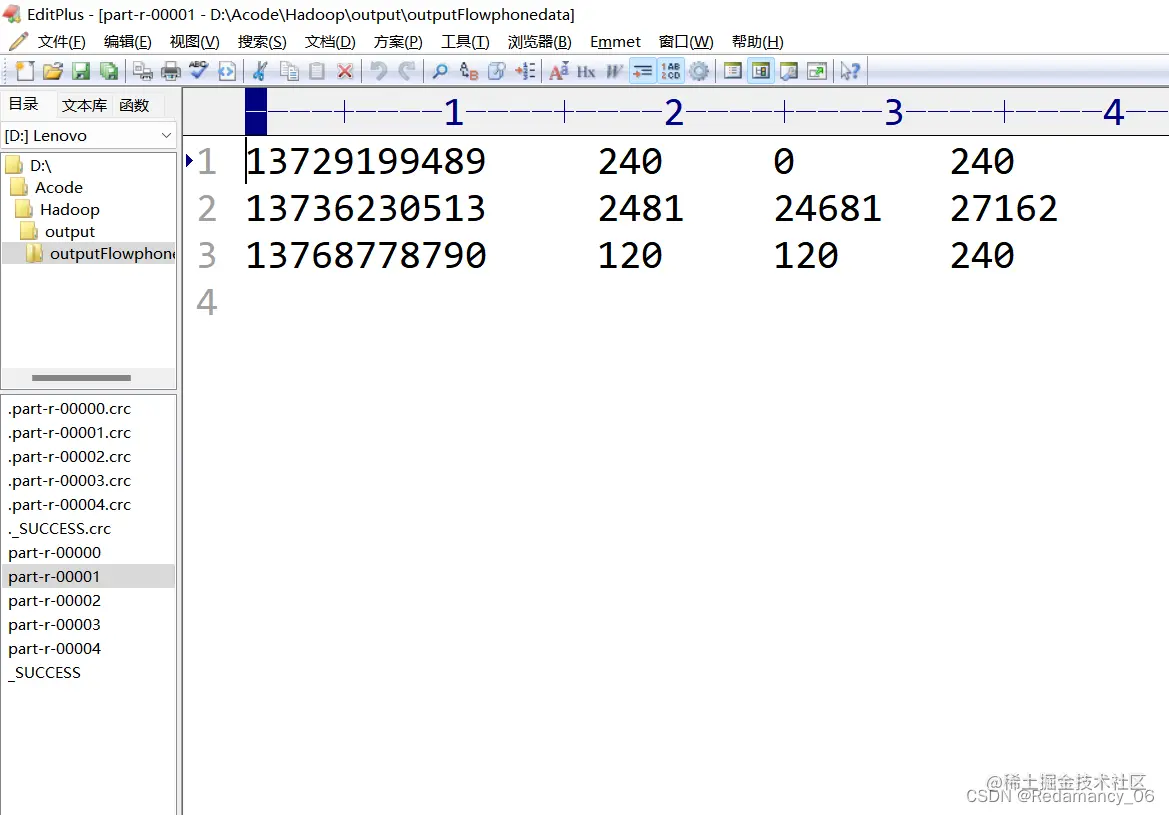Select file .part-r-00001.crc
Screen dimensions: 1169x815
point(69,432)
